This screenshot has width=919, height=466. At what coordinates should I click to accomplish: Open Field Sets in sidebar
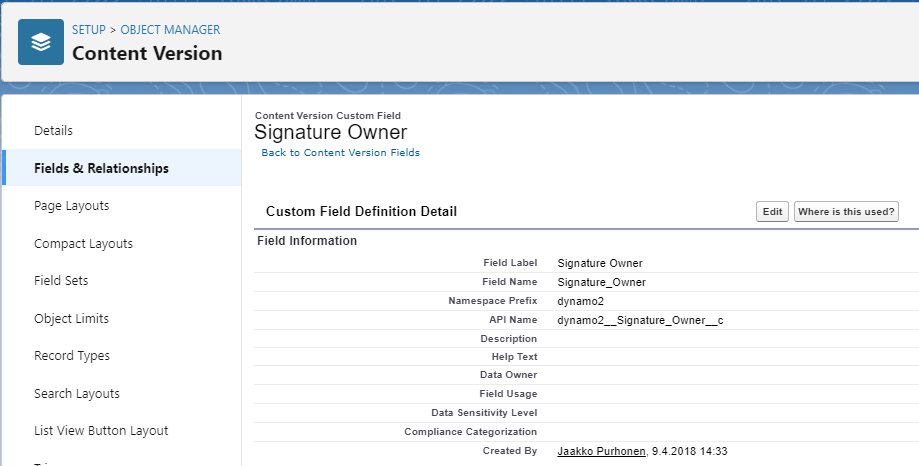pos(61,281)
